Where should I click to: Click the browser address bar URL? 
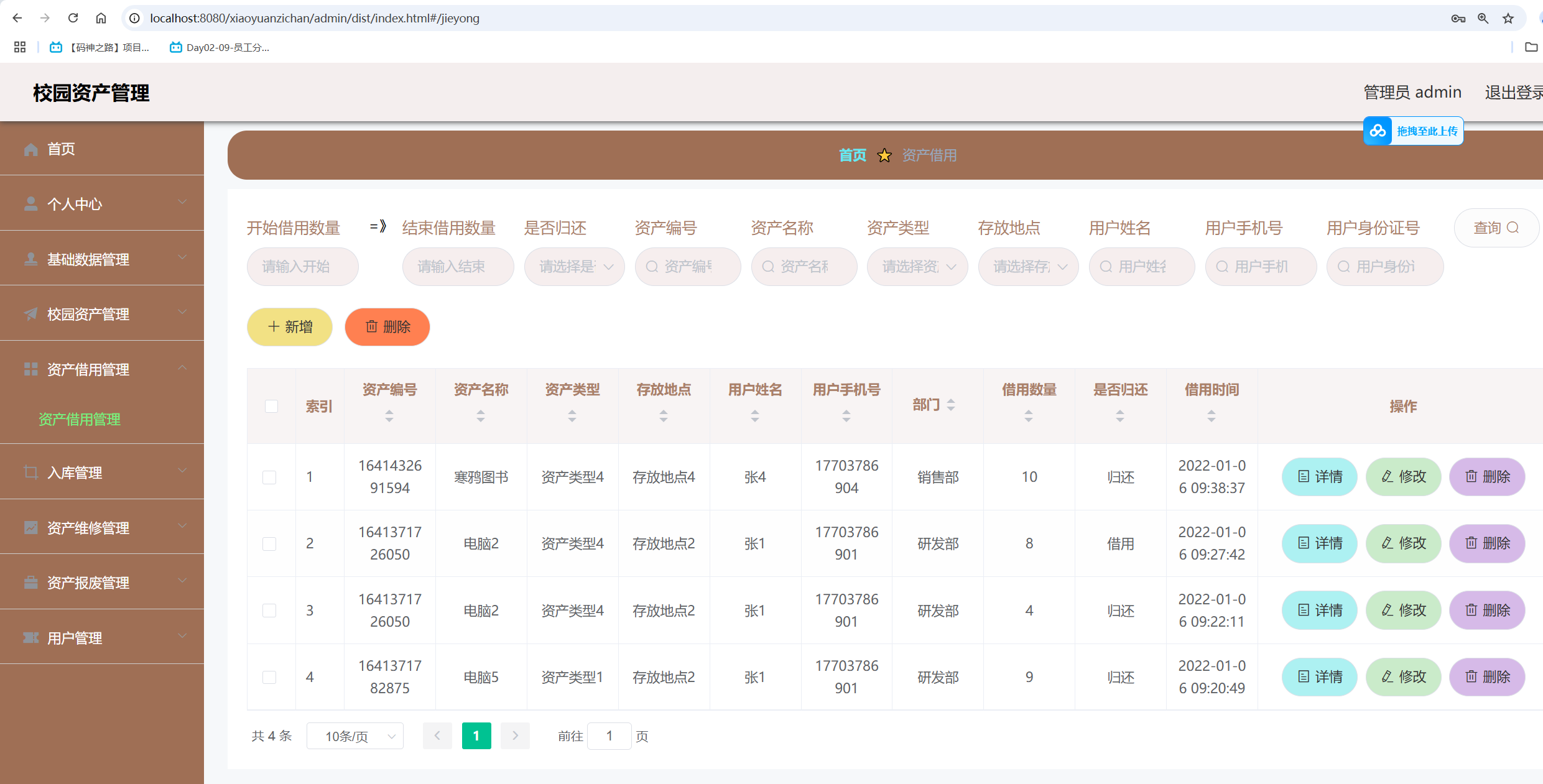tap(315, 18)
